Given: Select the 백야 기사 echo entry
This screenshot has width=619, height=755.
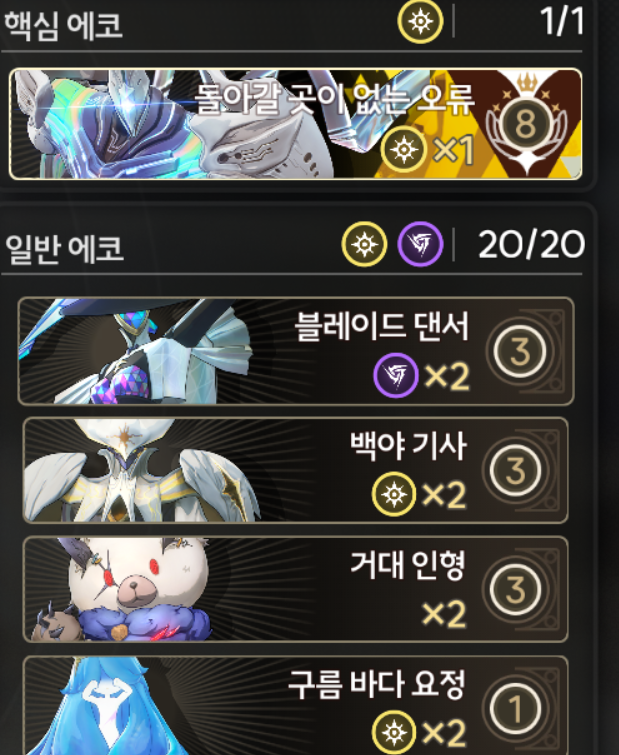Looking at the screenshot, I should [x=296, y=470].
